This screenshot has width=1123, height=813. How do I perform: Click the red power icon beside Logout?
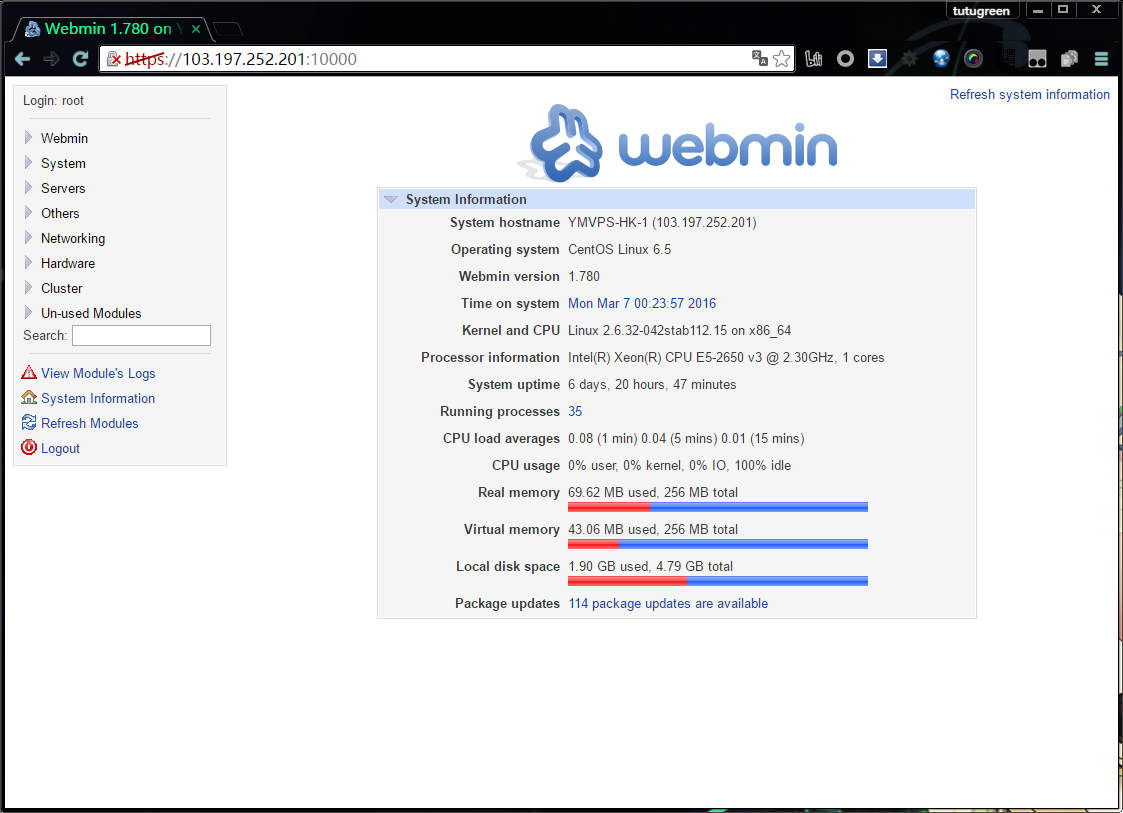click(29, 448)
